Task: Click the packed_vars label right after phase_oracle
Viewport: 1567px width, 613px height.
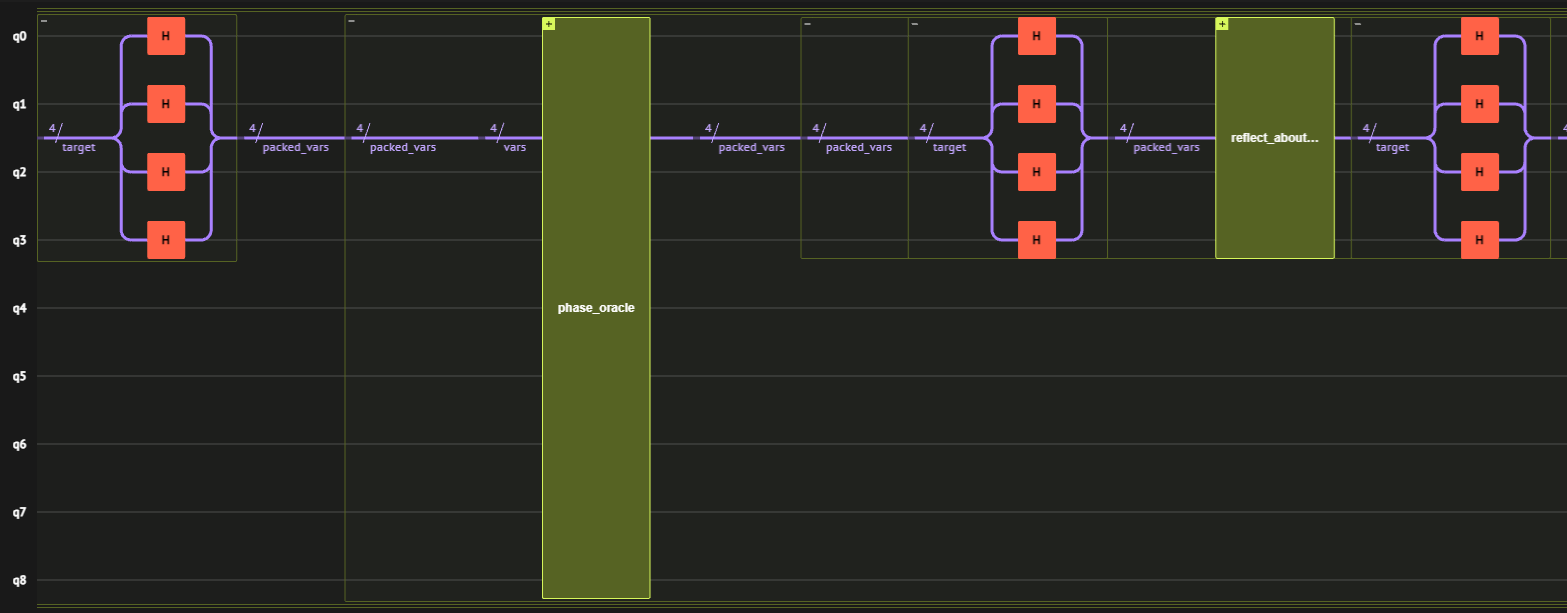Action: point(751,148)
